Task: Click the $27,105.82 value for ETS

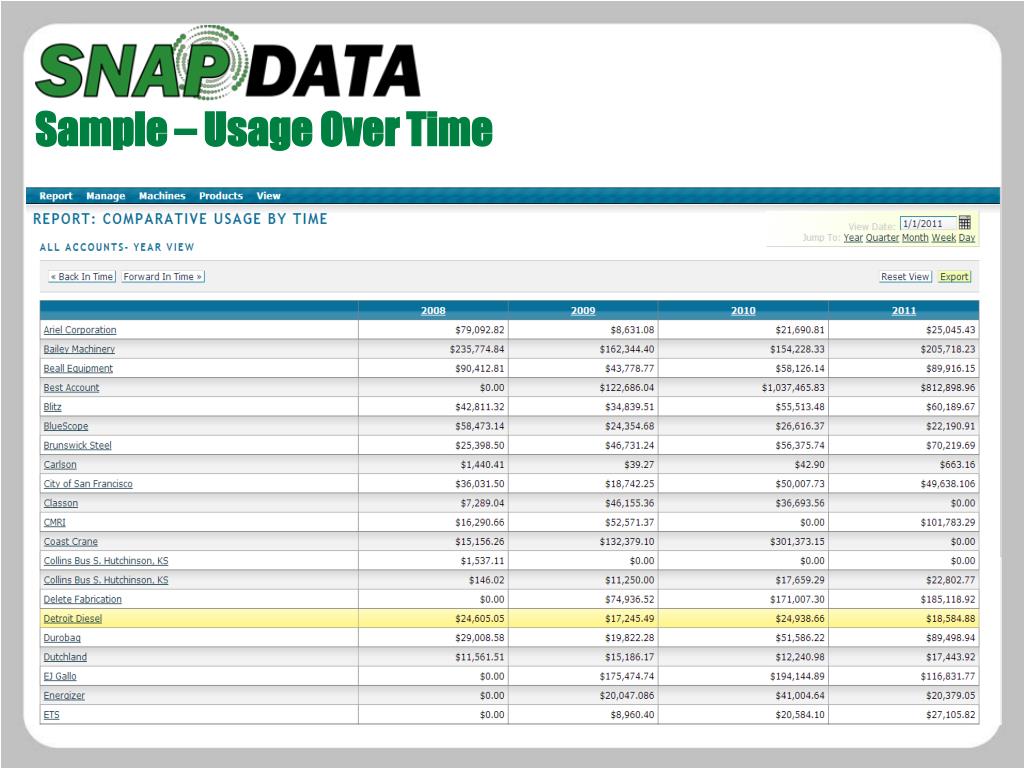Action: click(x=950, y=715)
